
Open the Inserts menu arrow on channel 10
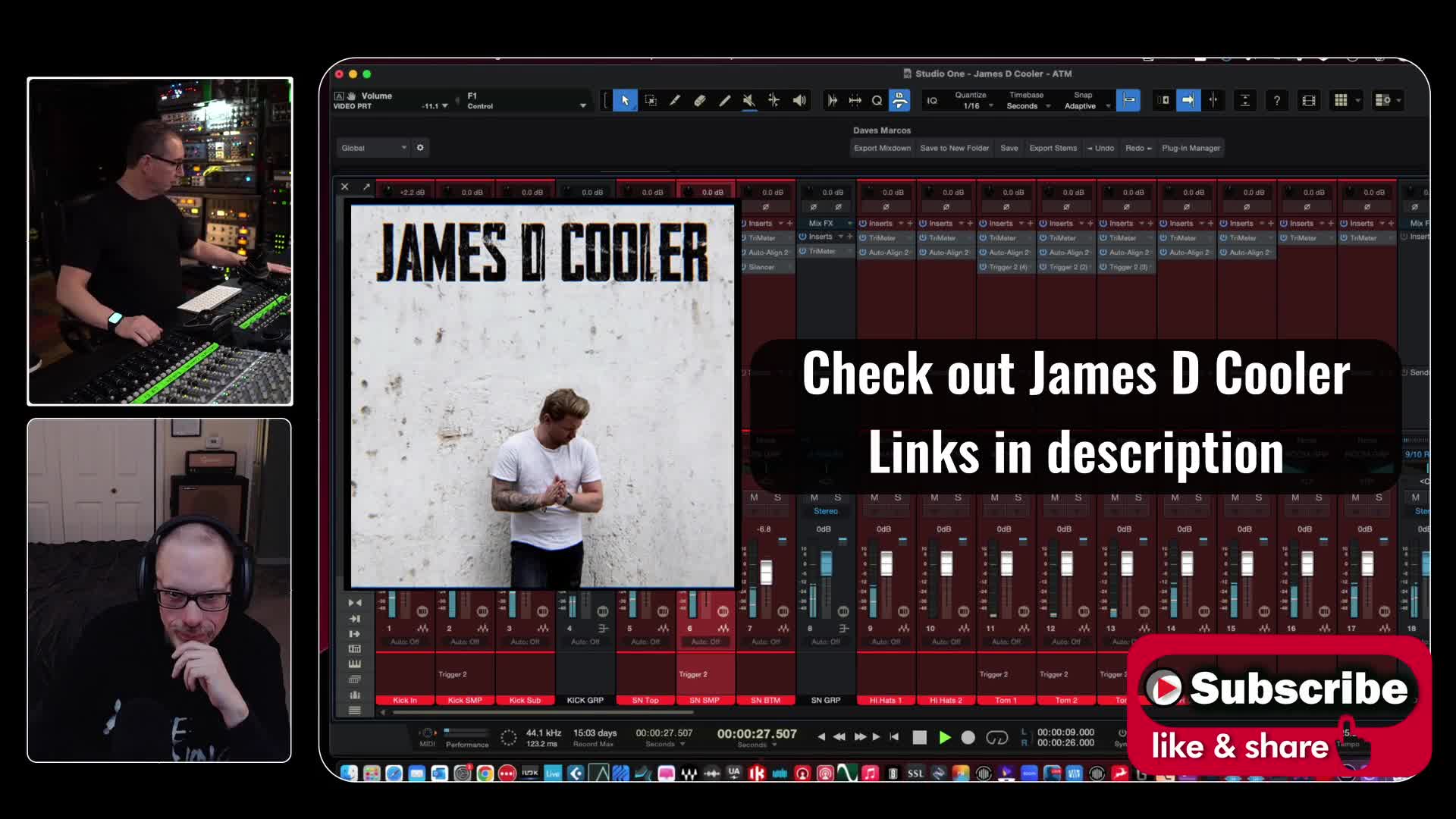point(961,224)
